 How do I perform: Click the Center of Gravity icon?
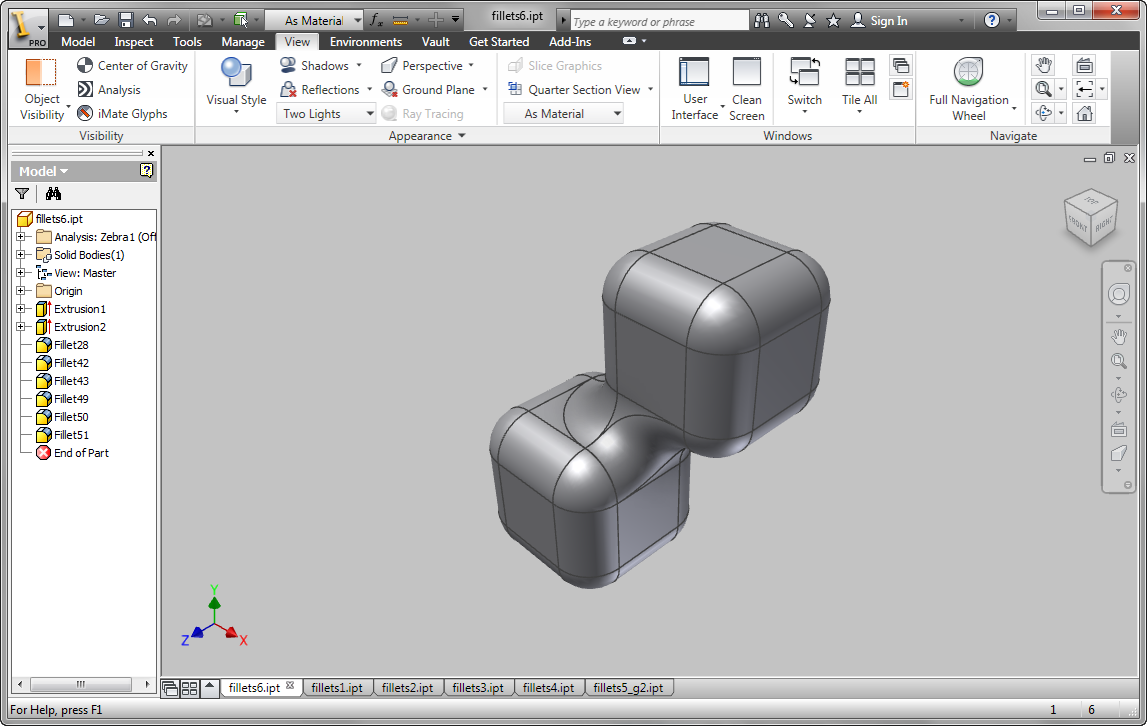(86, 66)
